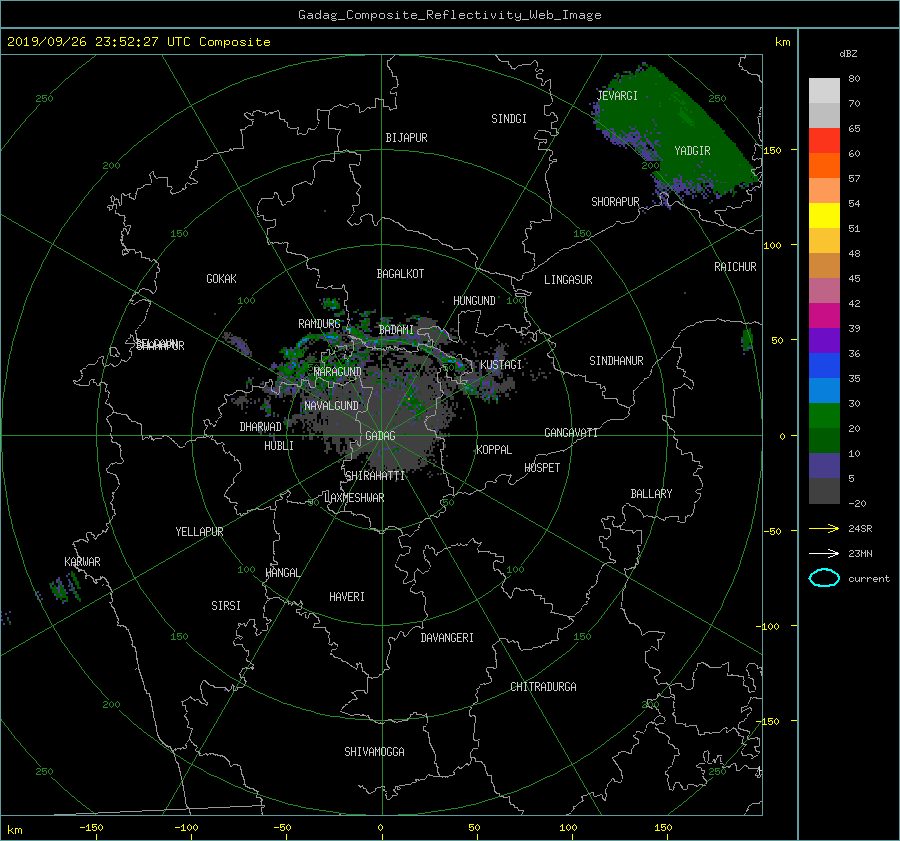Select the green 30 dBZ color swatch
Screen dimensions: 900x841
824,416
